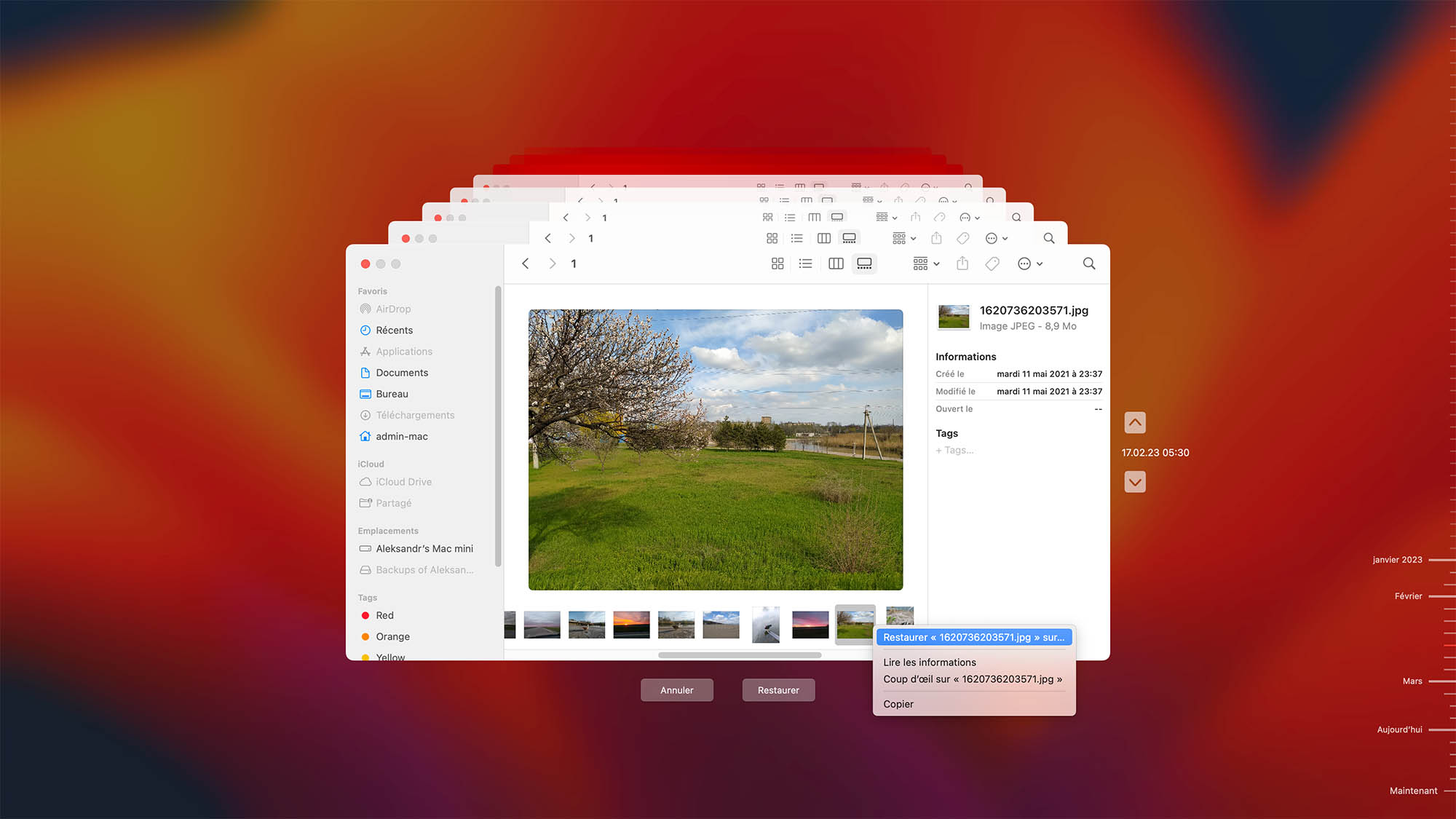
Task: Select 'Restaurer' from the context menu
Action: click(973, 637)
